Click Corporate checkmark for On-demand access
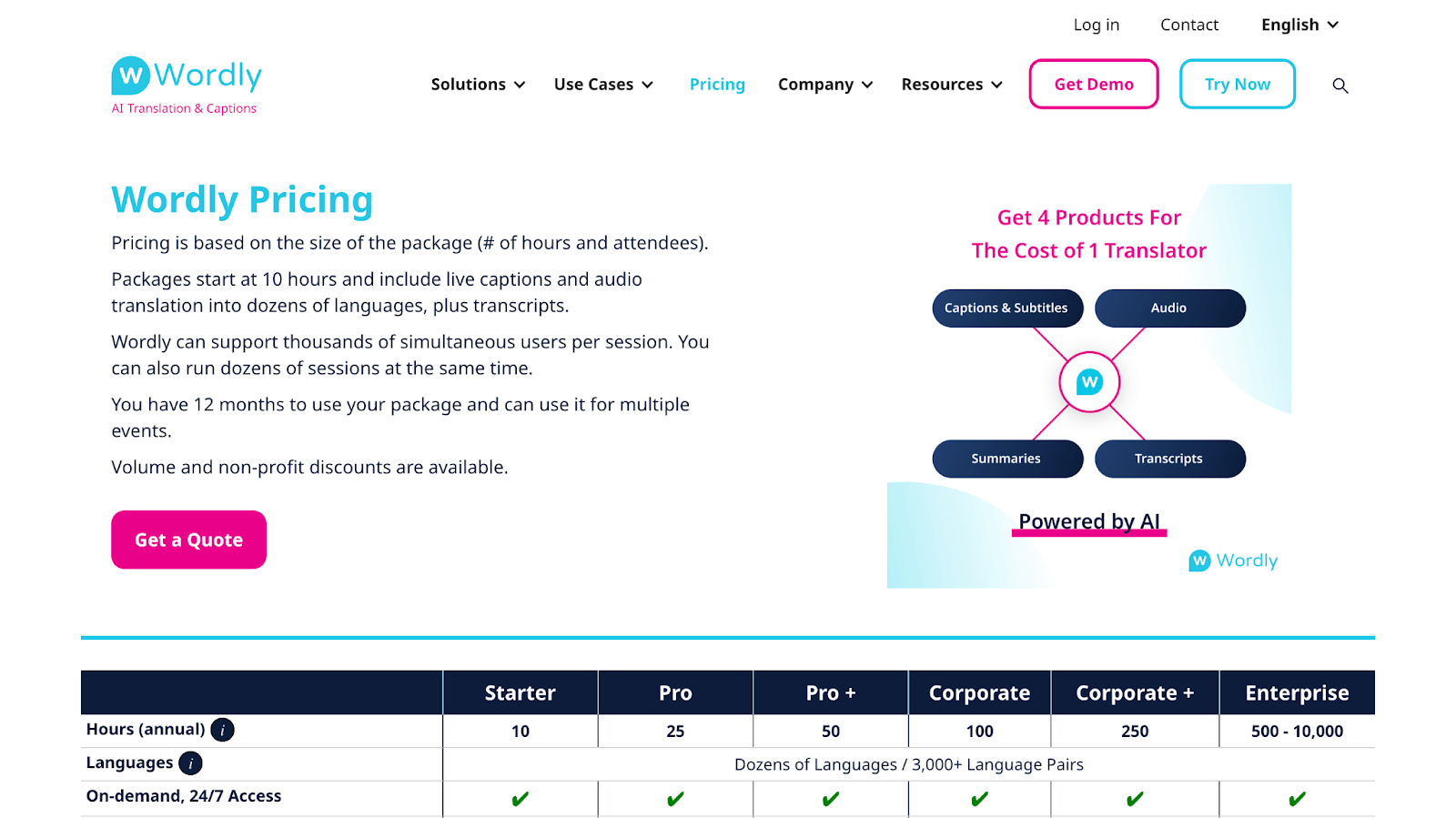The height and width of the screenshot is (818, 1456). pos(979,799)
